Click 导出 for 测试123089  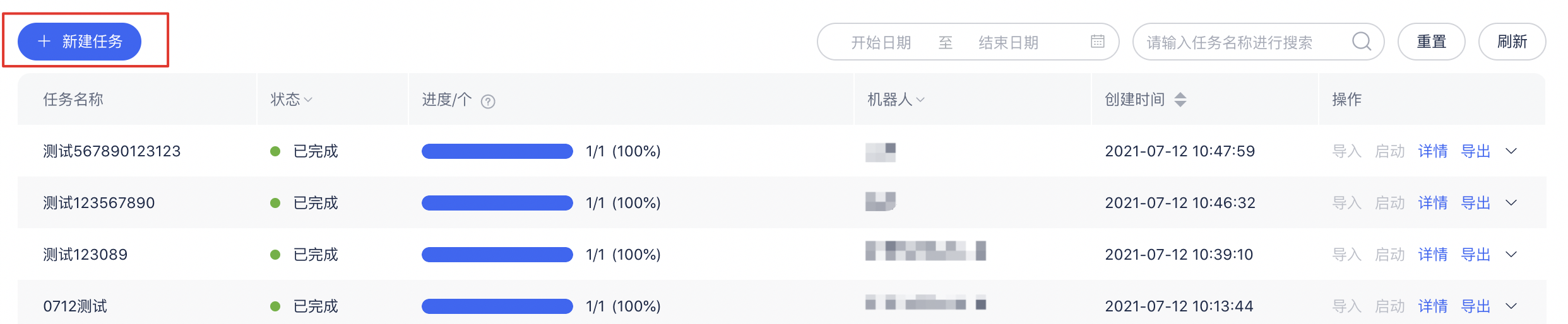[1476, 255]
